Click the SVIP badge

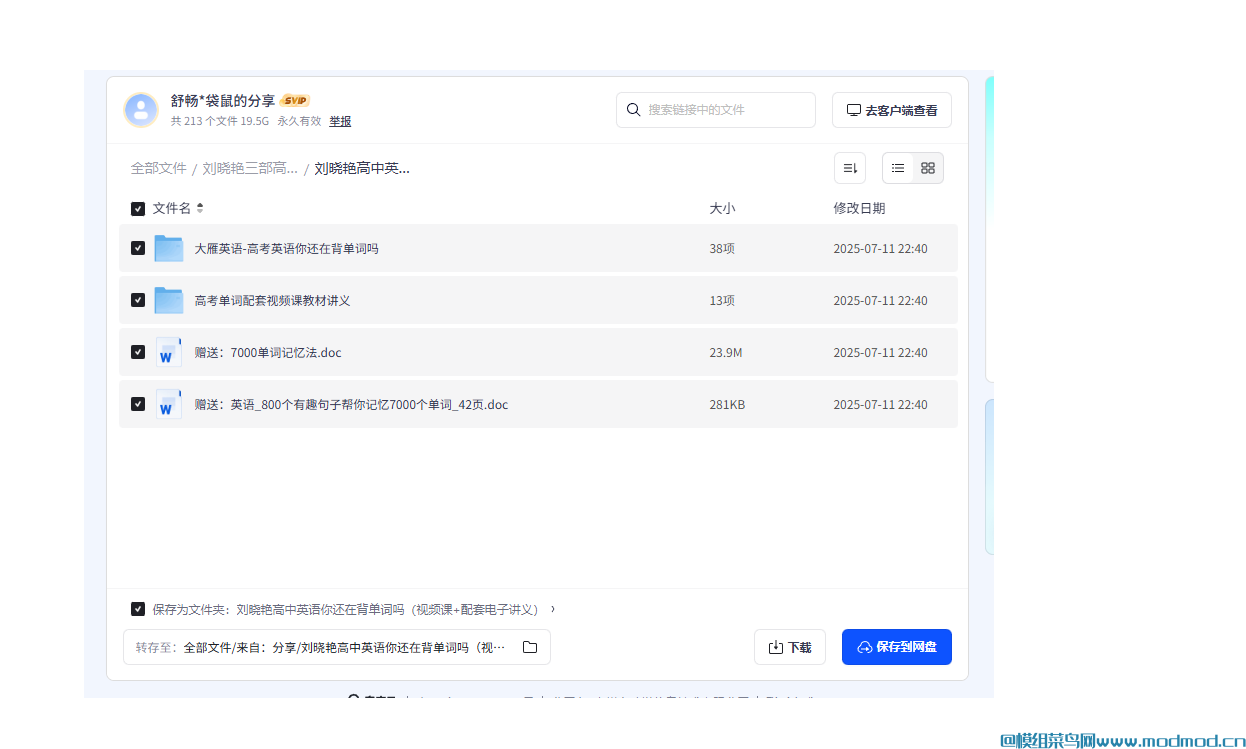(x=296, y=100)
